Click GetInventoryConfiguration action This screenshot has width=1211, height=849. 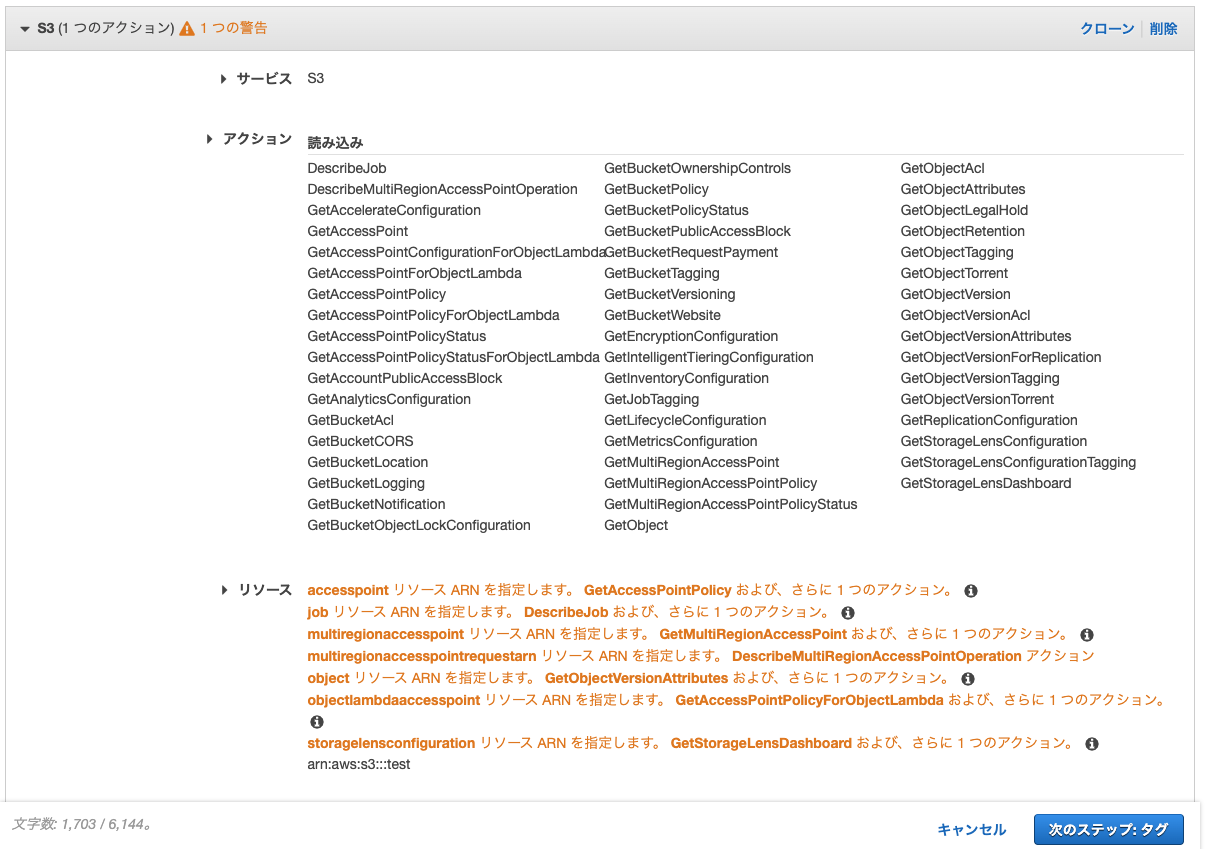[x=687, y=378]
